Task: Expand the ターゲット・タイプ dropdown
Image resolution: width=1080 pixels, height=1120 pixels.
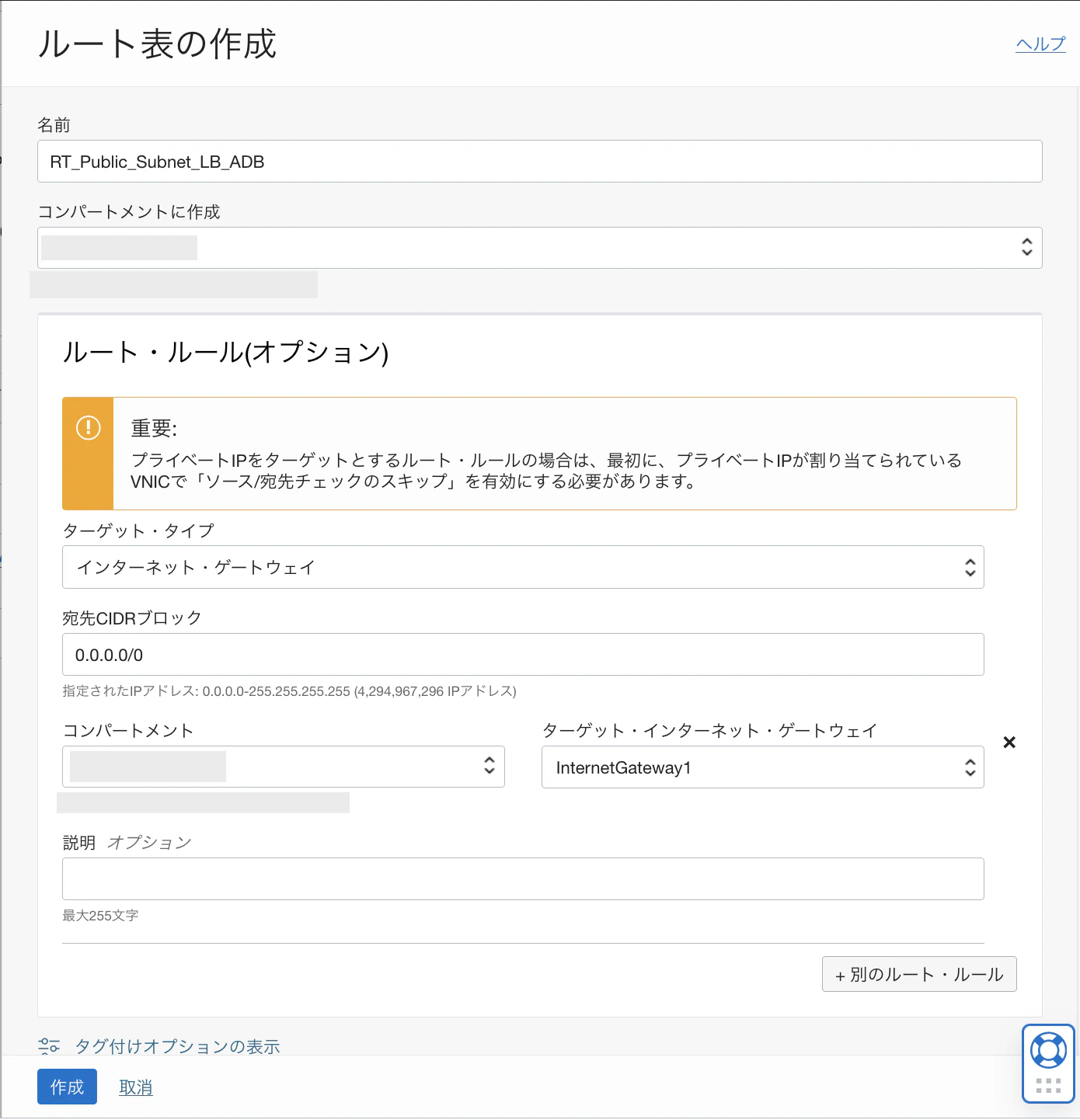Action: click(523, 567)
